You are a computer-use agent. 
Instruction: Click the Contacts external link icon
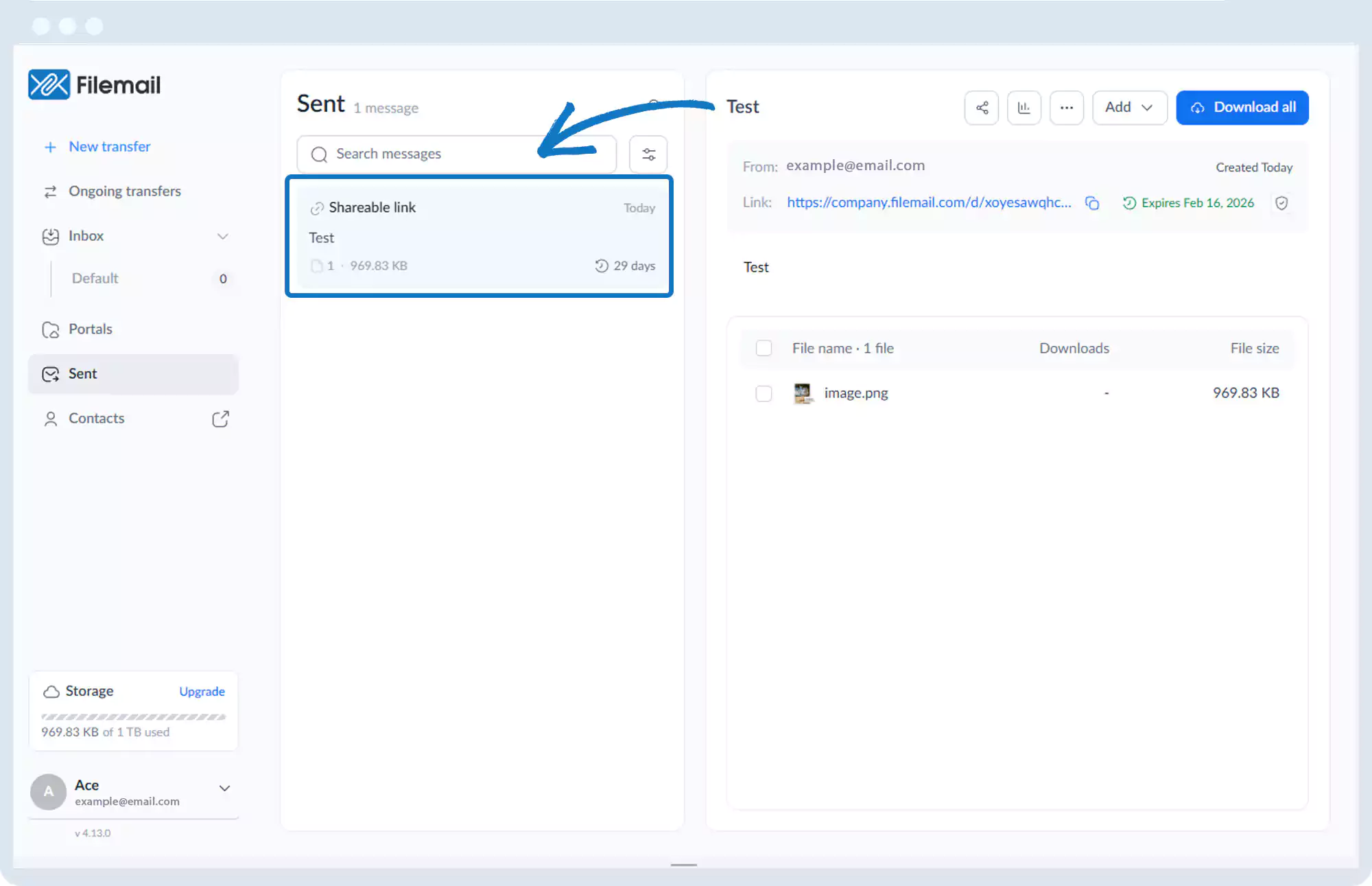click(220, 419)
